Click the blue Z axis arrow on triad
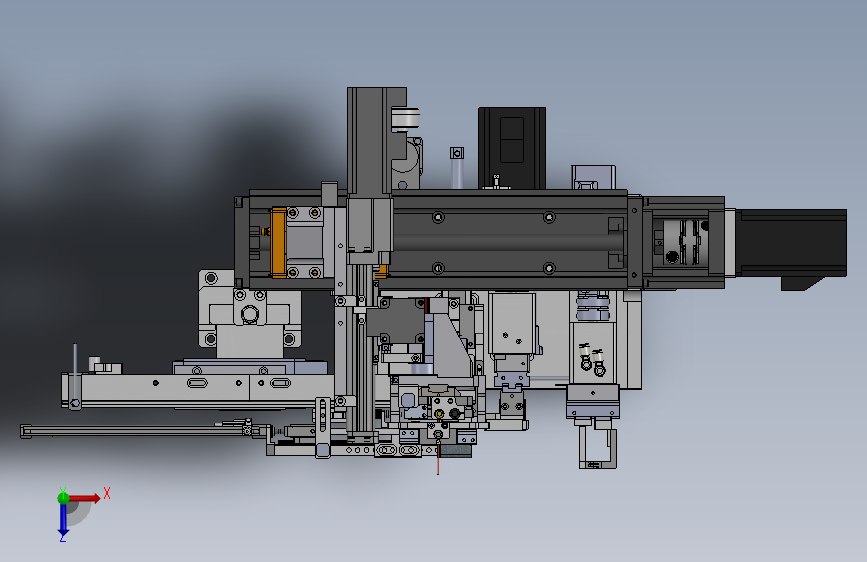Image resolution: width=867 pixels, height=562 pixels. (63, 520)
